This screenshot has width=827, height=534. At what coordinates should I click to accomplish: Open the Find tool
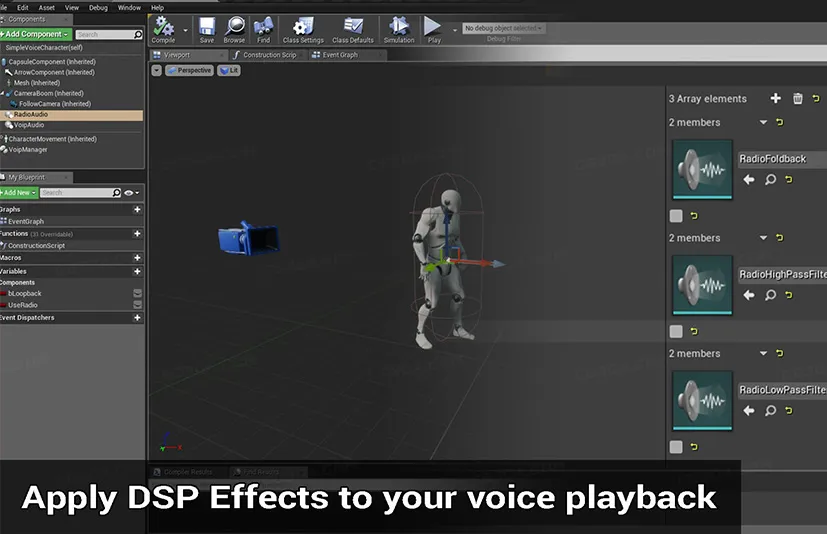coord(263,30)
